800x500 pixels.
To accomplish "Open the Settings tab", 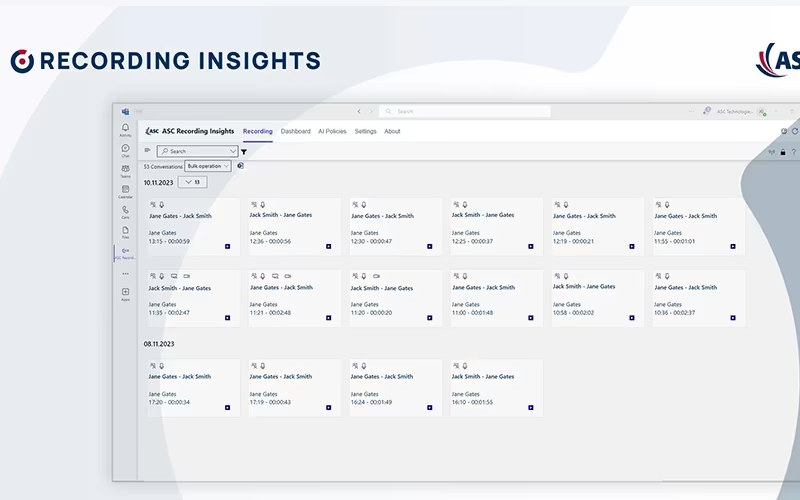I will (365, 131).
